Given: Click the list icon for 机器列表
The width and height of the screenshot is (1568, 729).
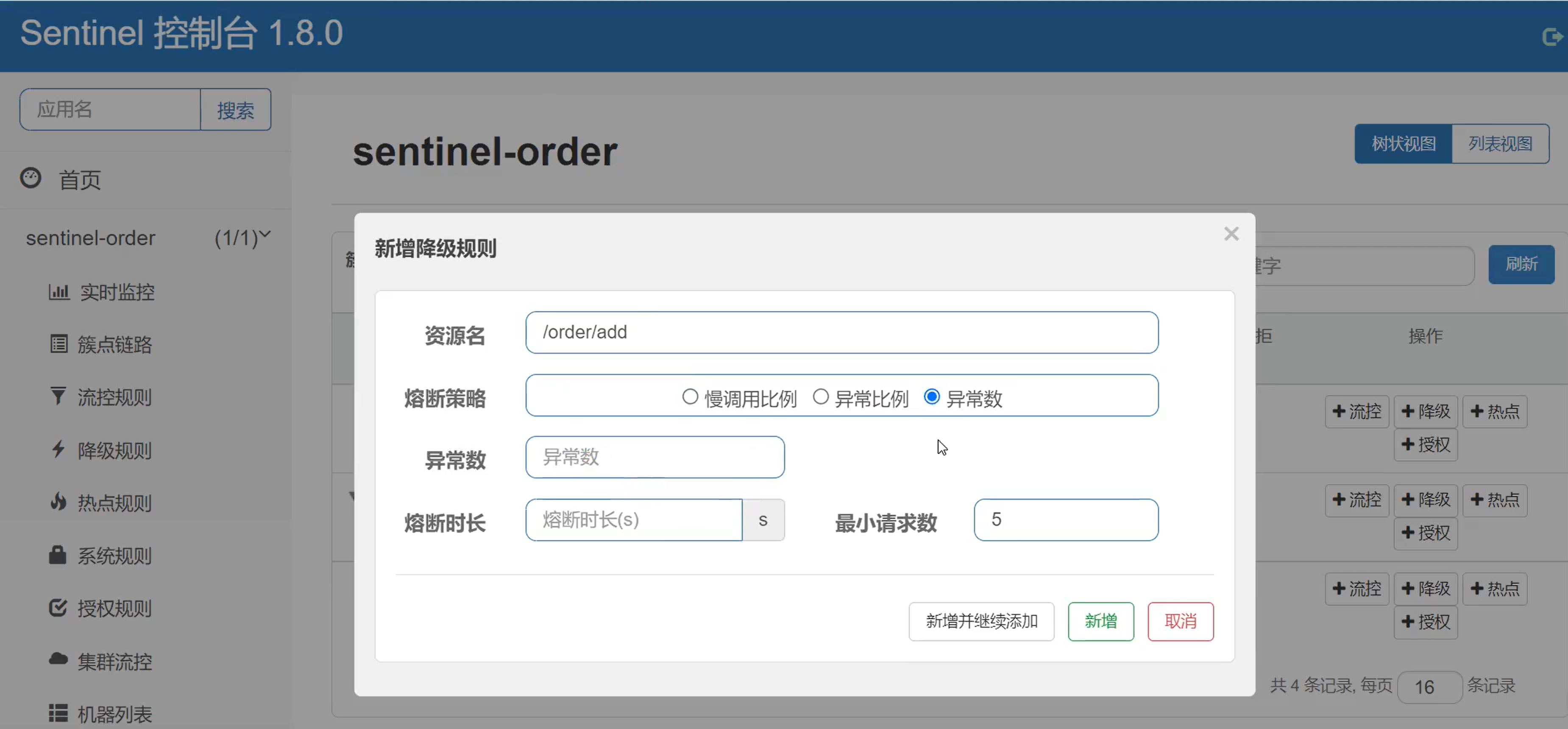Looking at the screenshot, I should pos(58,712).
